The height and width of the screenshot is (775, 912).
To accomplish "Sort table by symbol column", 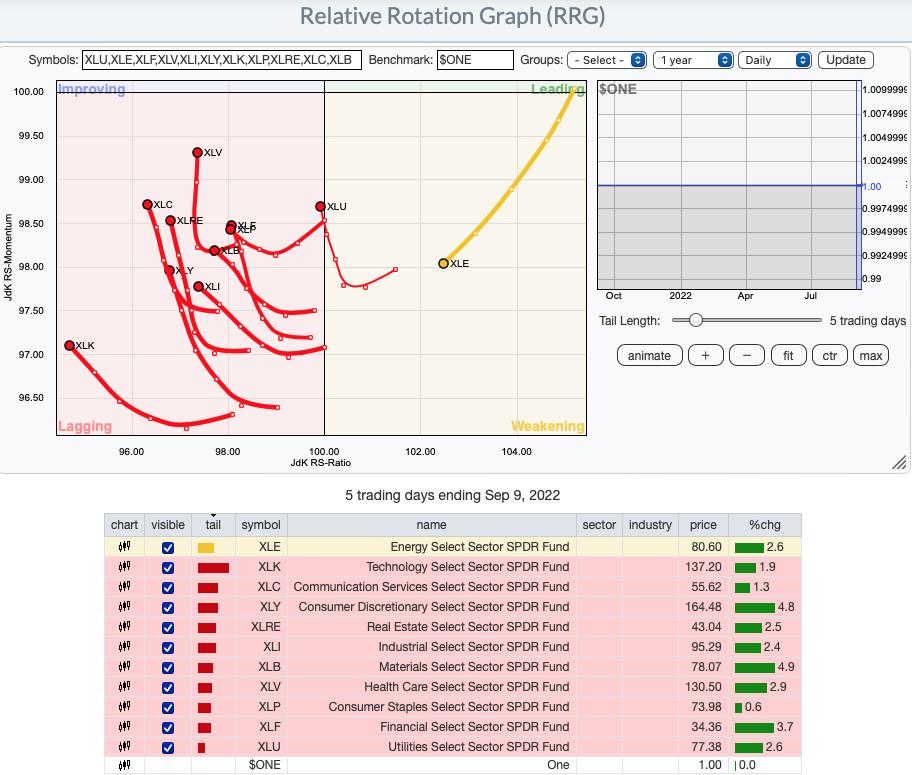I will (261, 525).
